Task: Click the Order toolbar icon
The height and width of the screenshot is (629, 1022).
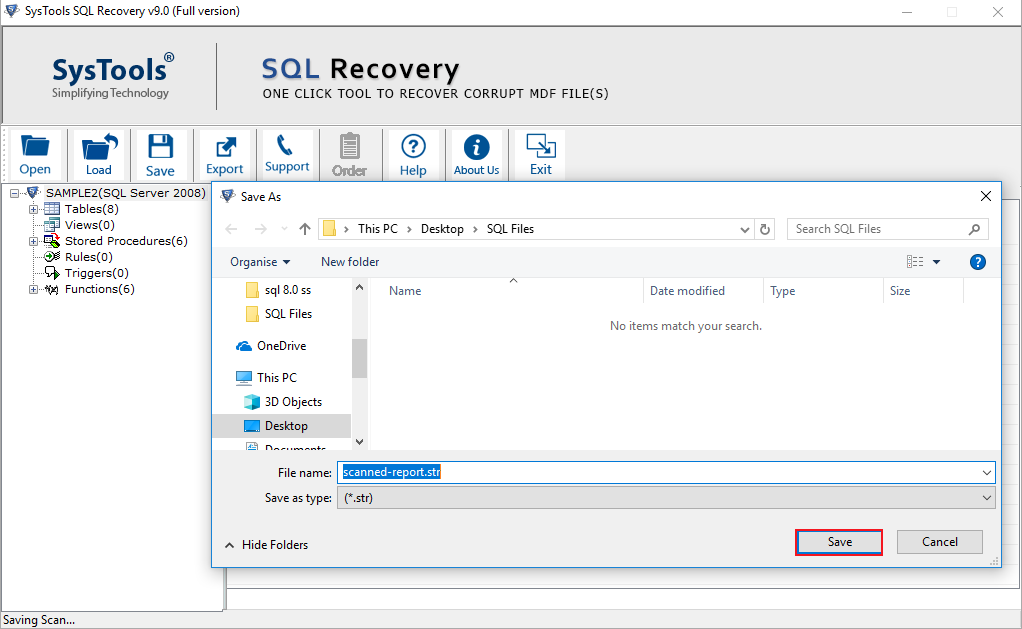Action: tap(349, 154)
